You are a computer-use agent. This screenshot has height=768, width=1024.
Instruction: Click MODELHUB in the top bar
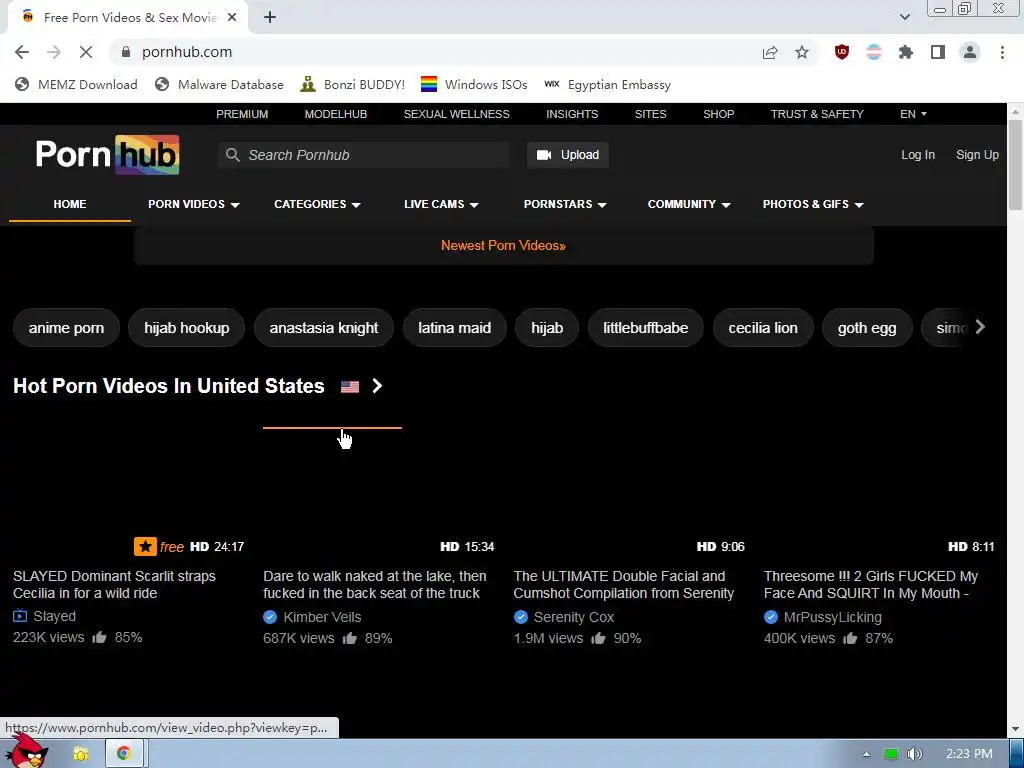(x=336, y=114)
